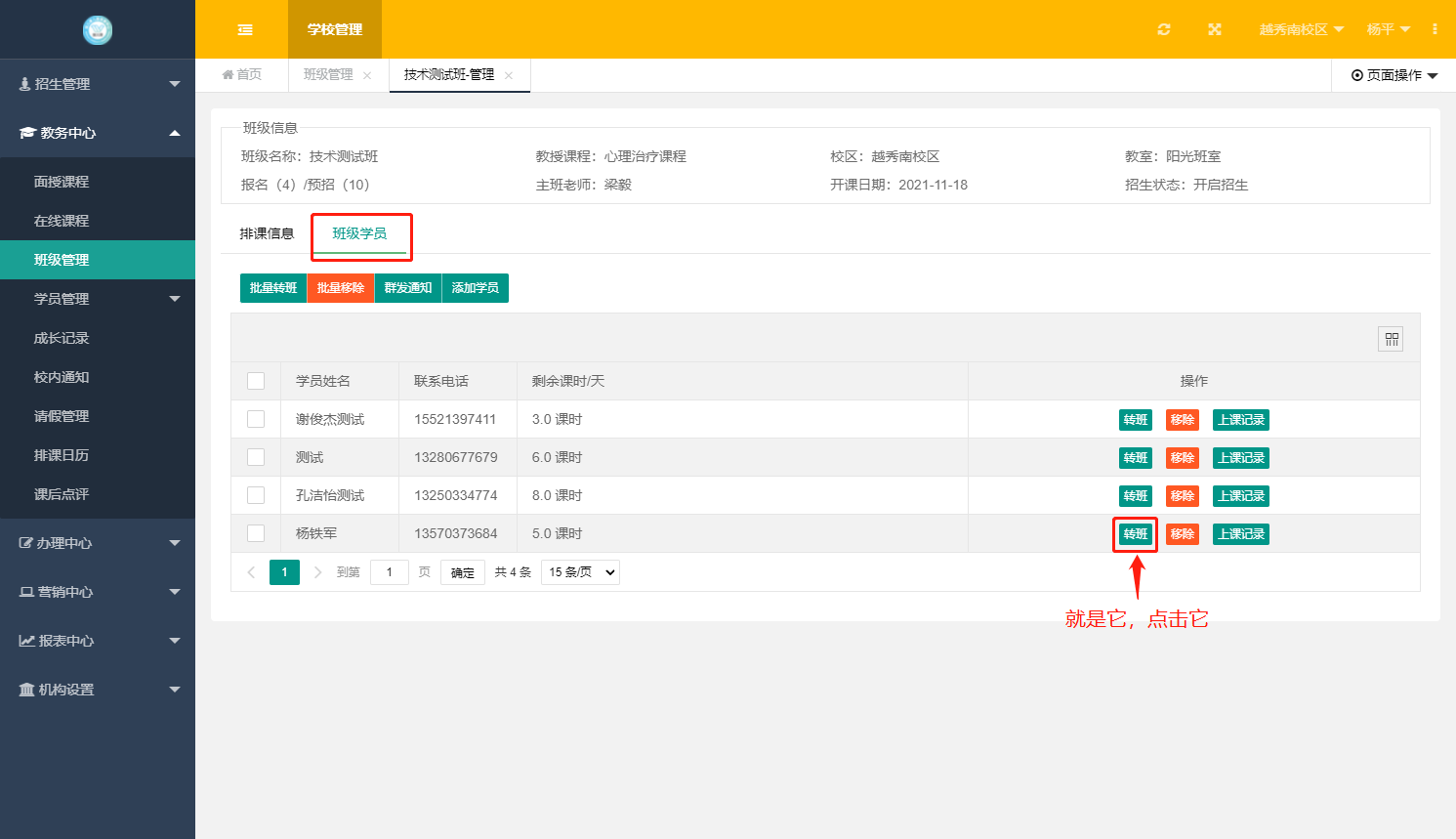Tick the checkbox for 杨铁军 row
This screenshot has width=1456, height=839.
(256, 533)
